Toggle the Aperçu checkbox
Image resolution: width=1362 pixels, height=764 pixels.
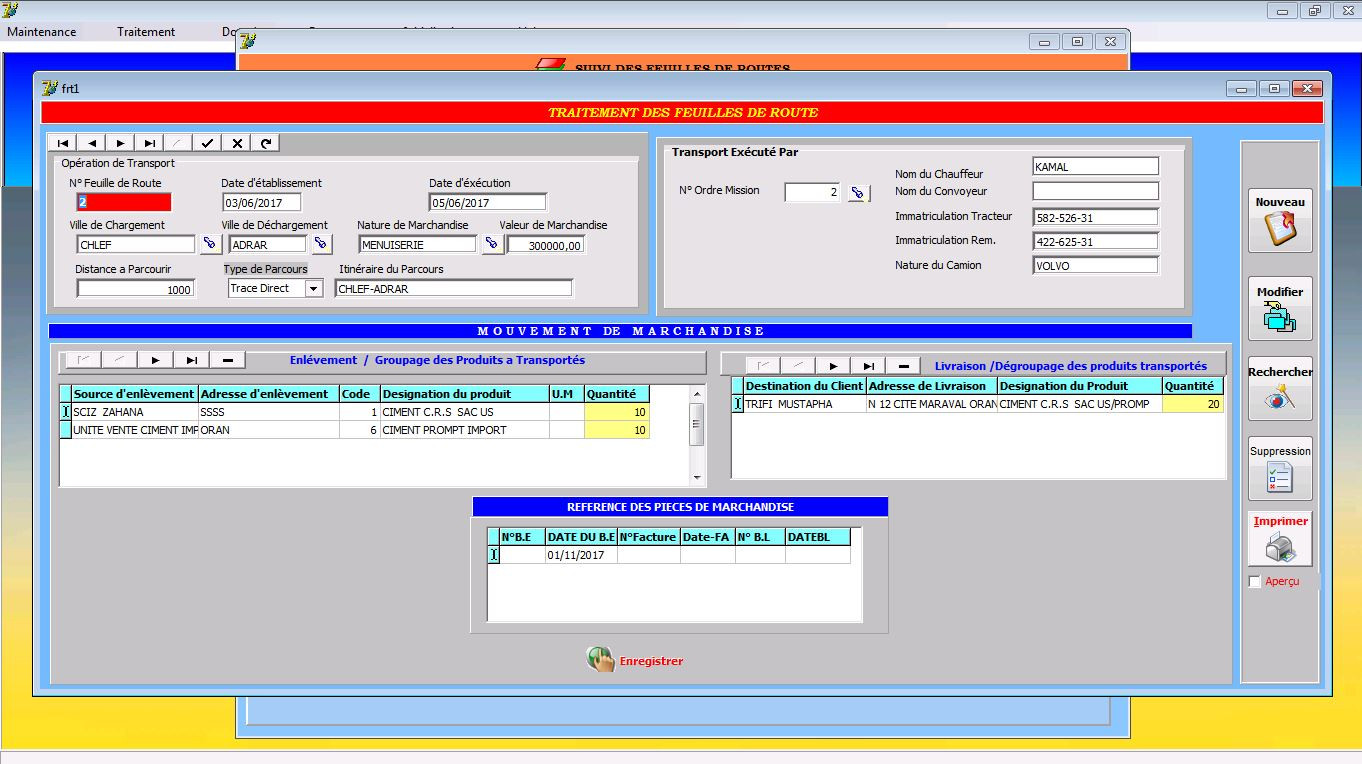(1255, 582)
